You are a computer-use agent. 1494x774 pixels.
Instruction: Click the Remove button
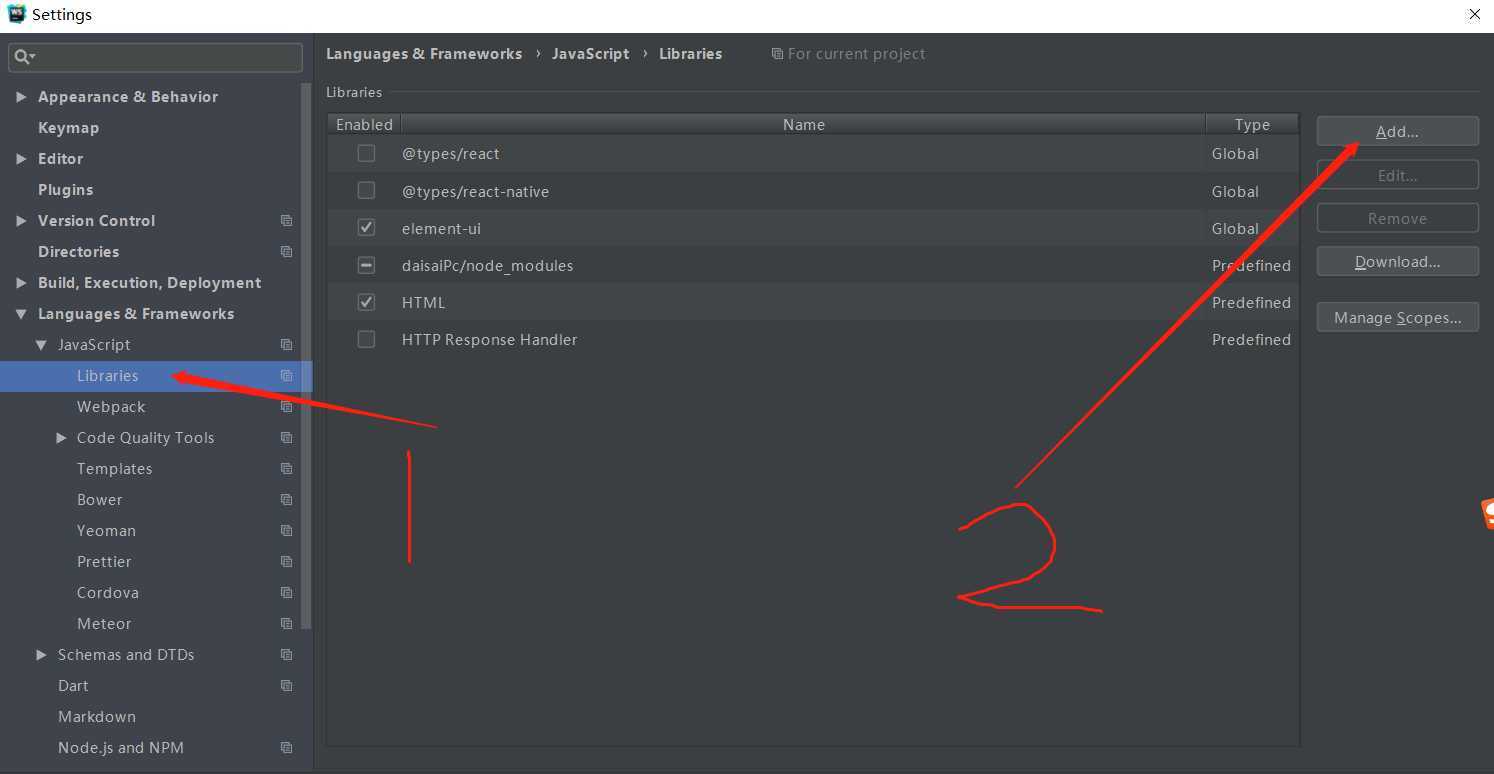pyautogui.click(x=1397, y=218)
